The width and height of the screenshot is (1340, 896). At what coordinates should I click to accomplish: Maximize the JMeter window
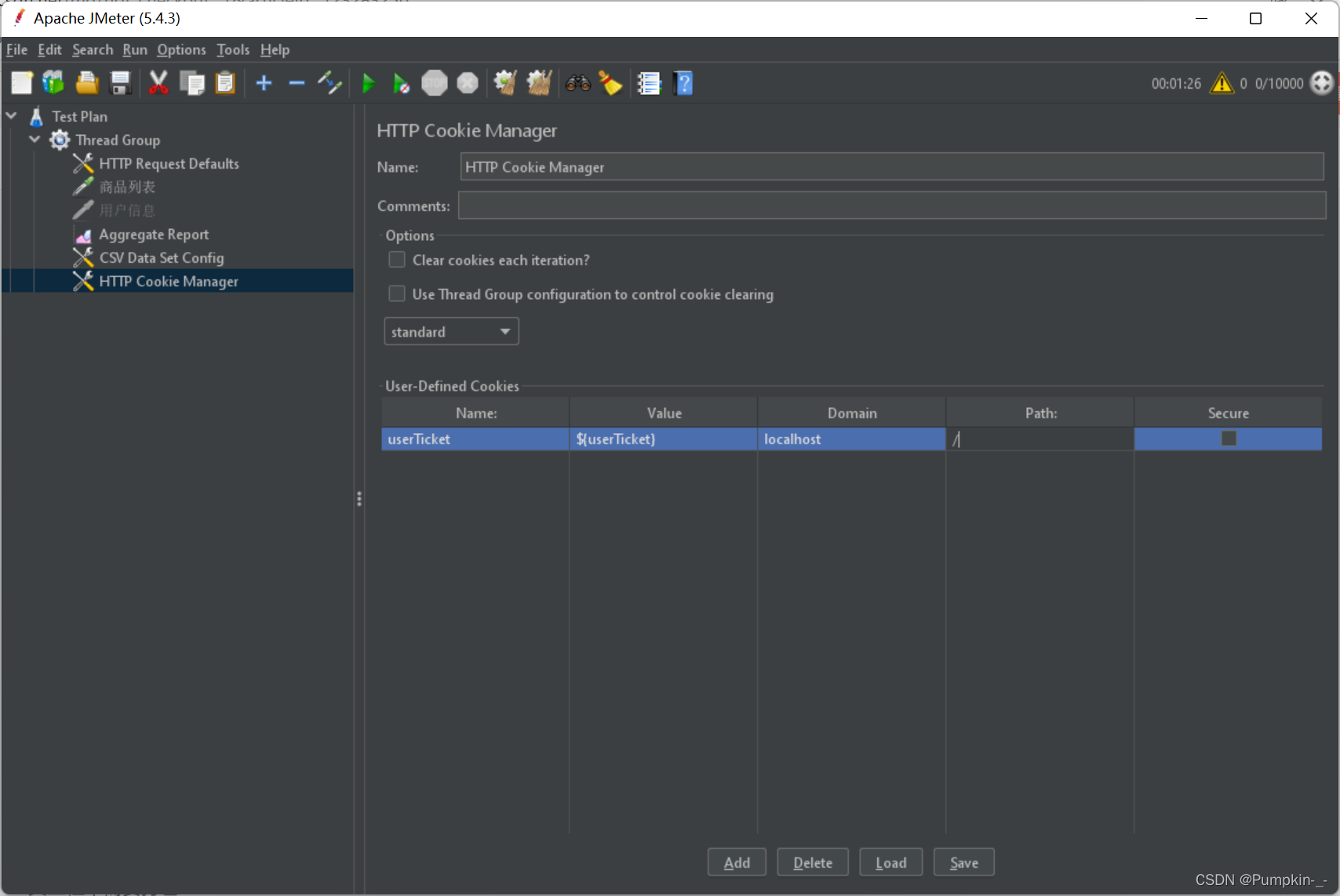tap(1255, 18)
